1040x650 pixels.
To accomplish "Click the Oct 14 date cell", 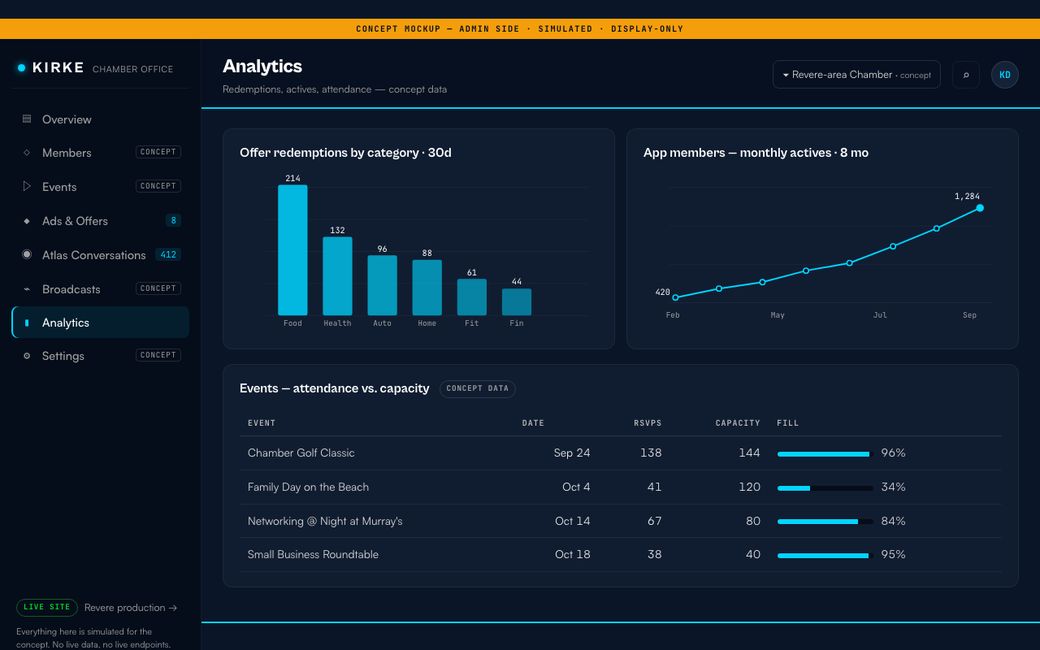I will 572,521.
